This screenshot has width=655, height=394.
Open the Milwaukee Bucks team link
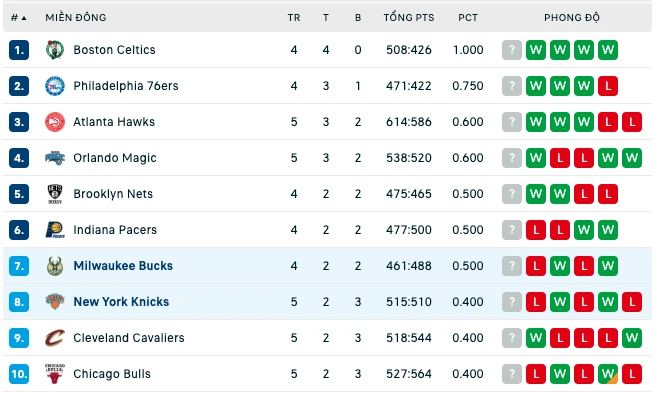pyautogui.click(x=123, y=266)
